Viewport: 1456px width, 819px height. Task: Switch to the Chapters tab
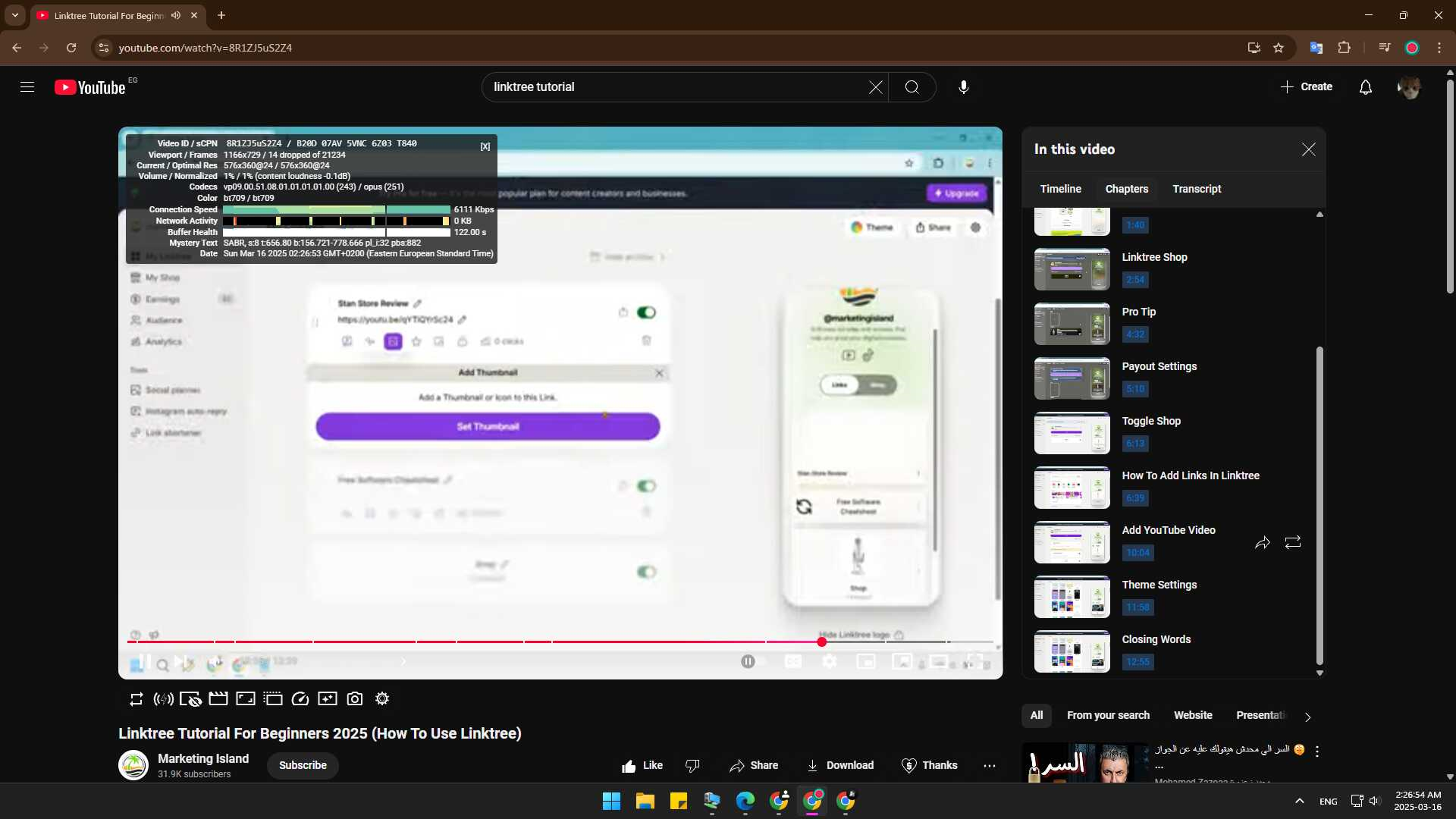[1127, 189]
